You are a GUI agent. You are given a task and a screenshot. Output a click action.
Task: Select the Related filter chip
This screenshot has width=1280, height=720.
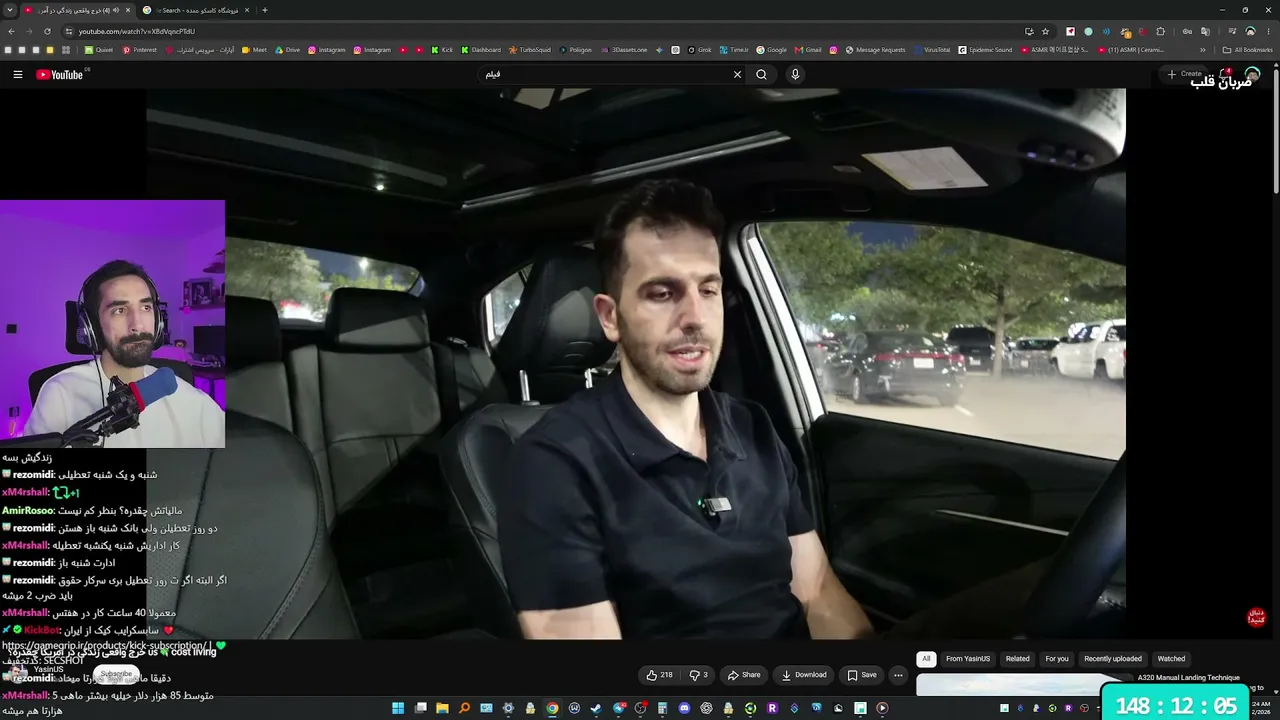point(1018,659)
